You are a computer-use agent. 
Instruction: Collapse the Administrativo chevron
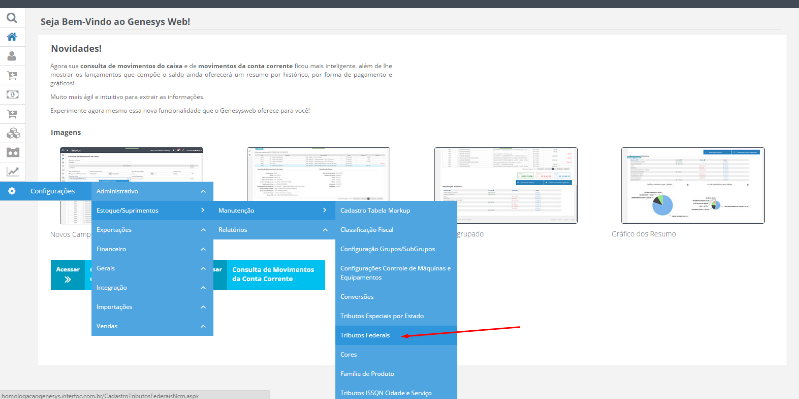click(203, 192)
